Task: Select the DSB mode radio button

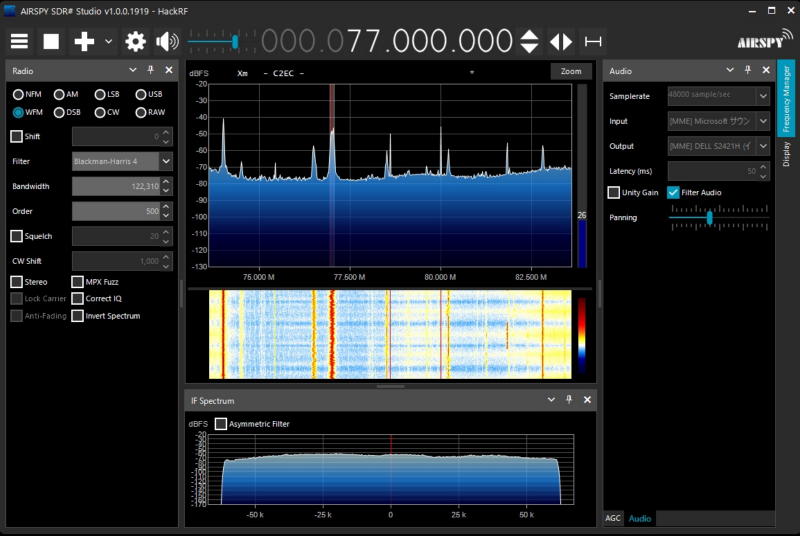Action: 59,112
